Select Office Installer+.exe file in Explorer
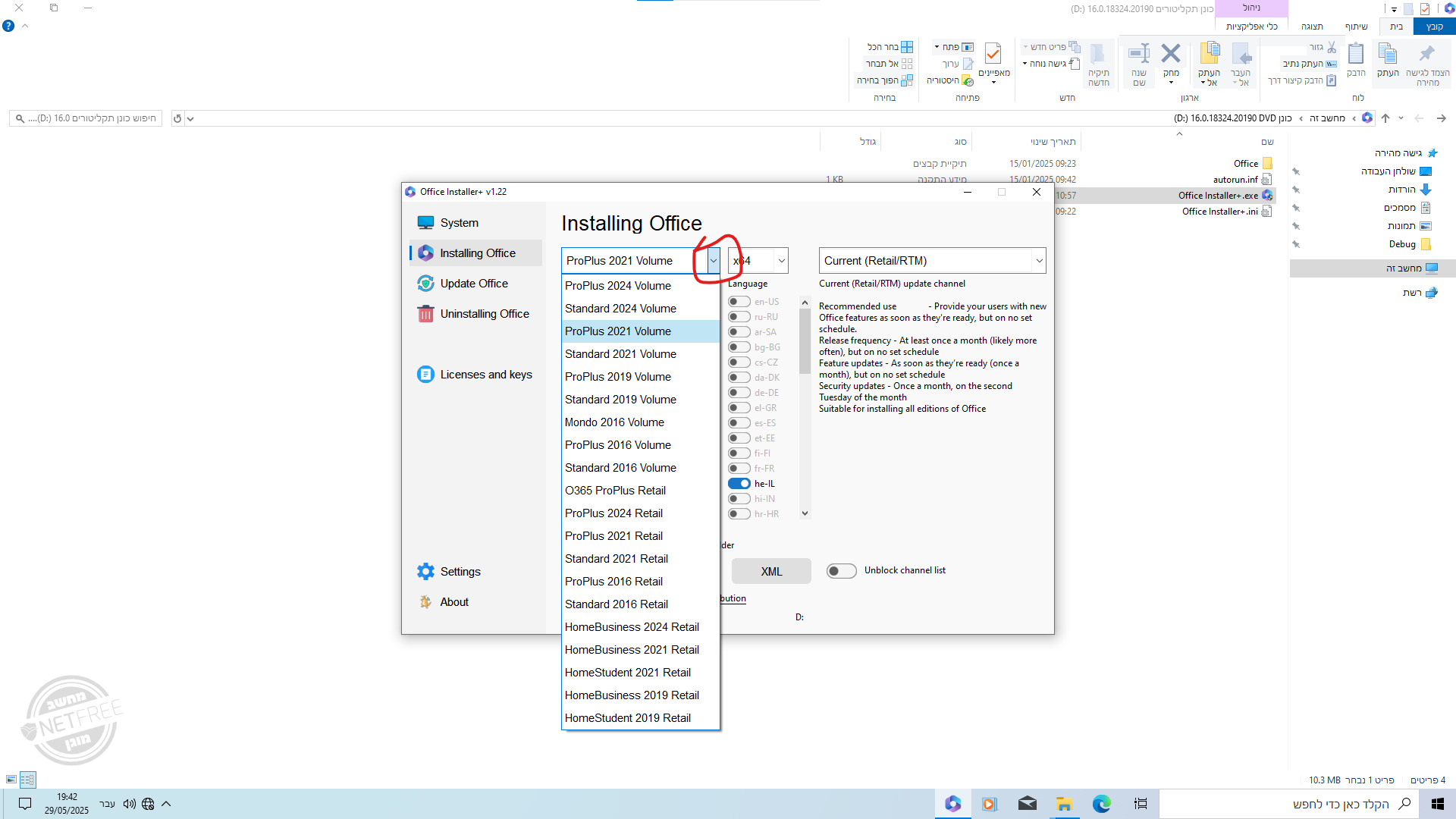Screen dimensions: 1456x819 [x=1225, y=196]
